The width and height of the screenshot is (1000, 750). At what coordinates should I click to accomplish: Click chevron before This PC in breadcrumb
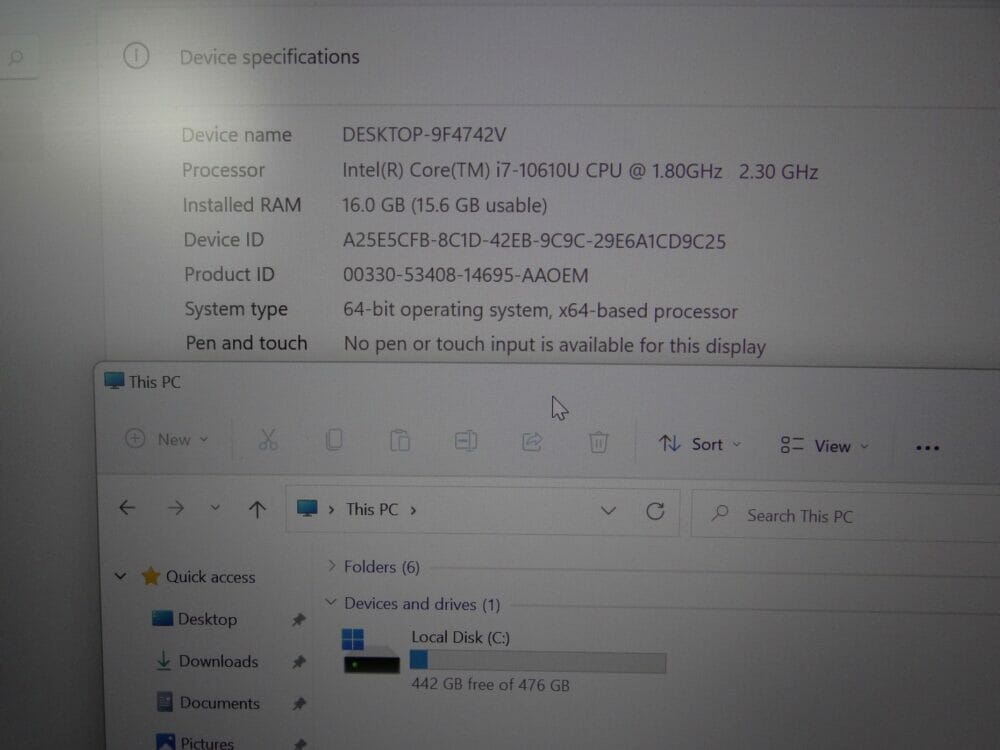(331, 510)
